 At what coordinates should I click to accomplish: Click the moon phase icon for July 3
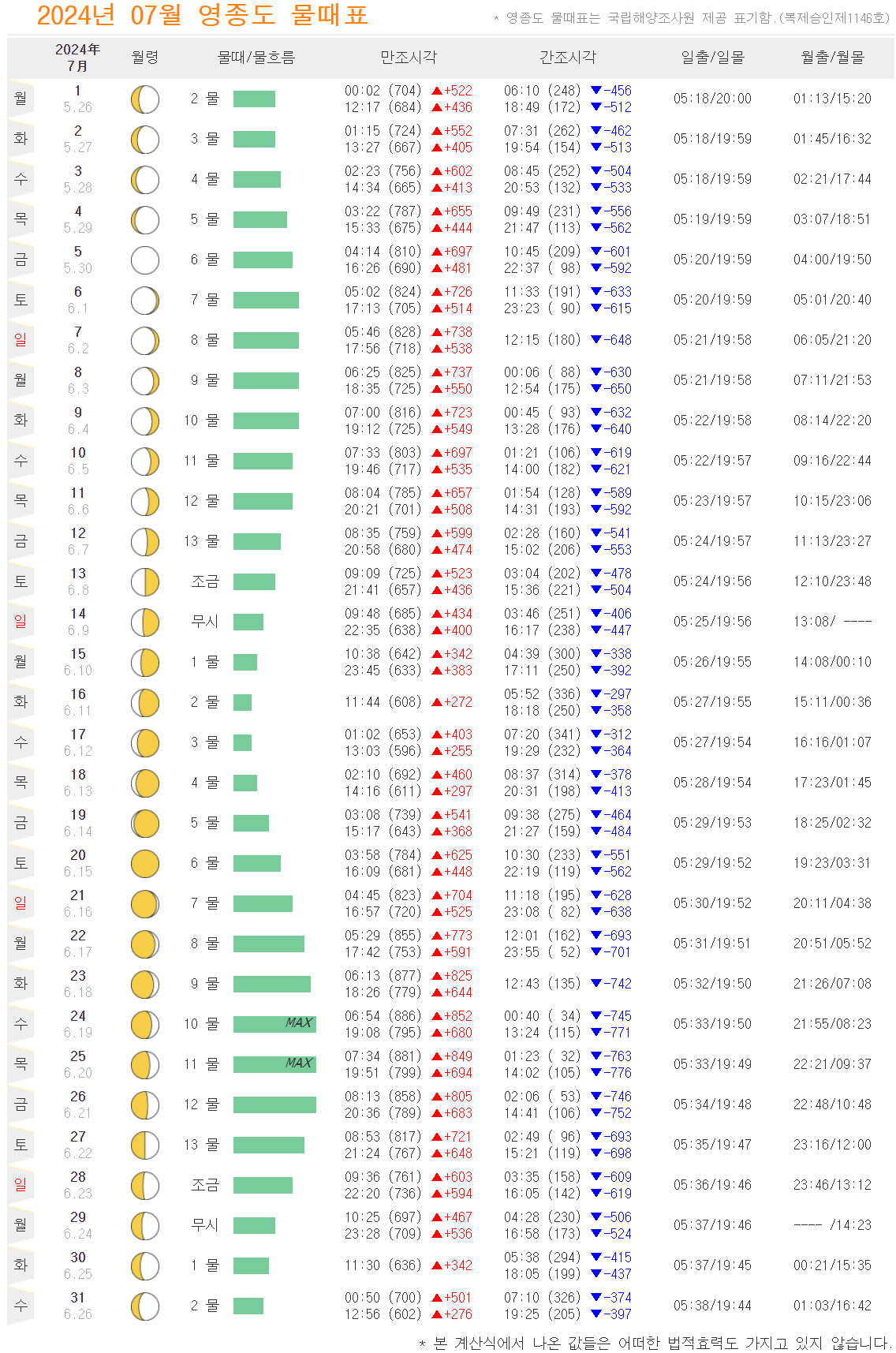[x=145, y=180]
